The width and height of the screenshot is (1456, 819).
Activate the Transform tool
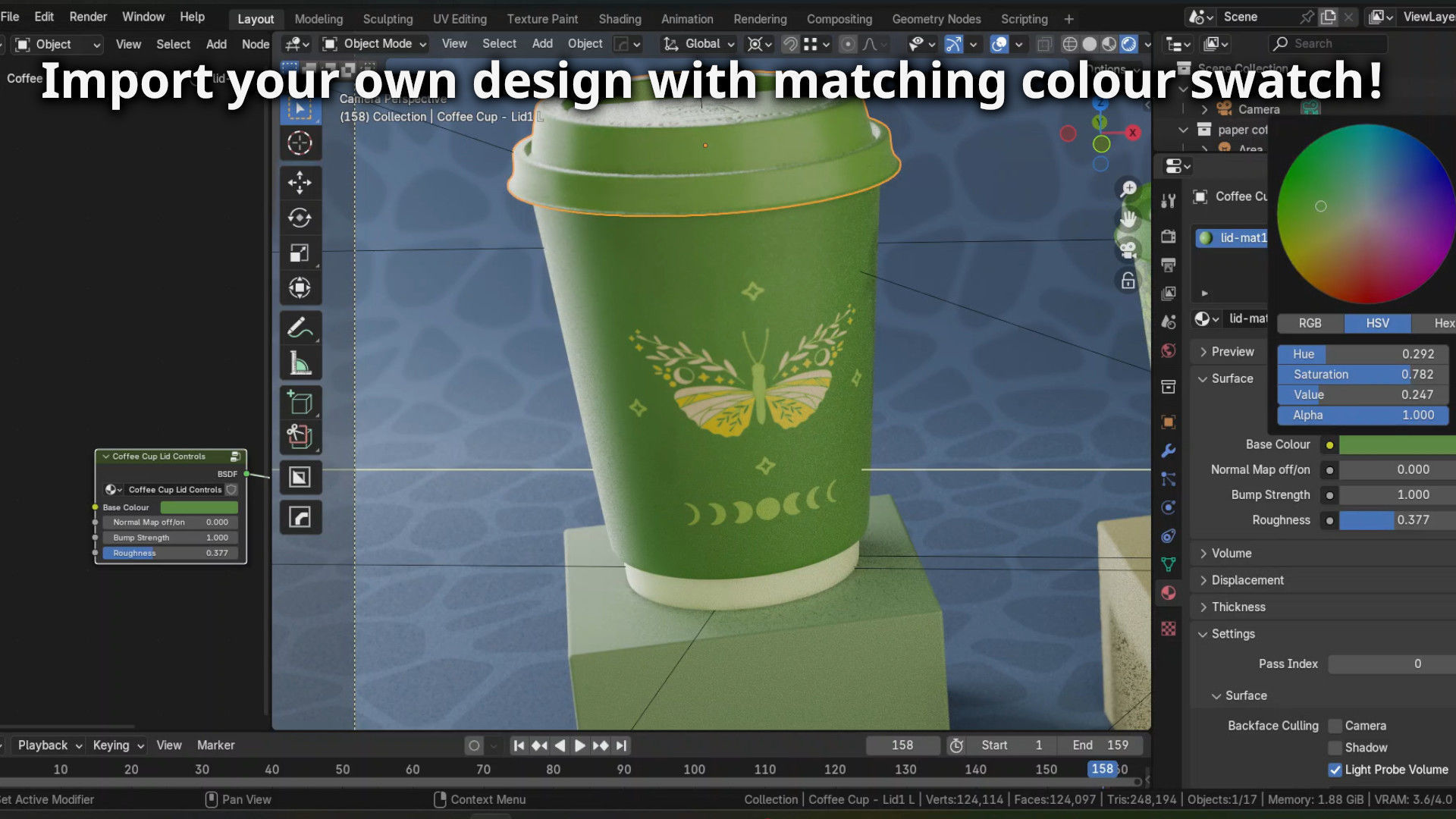click(x=300, y=288)
